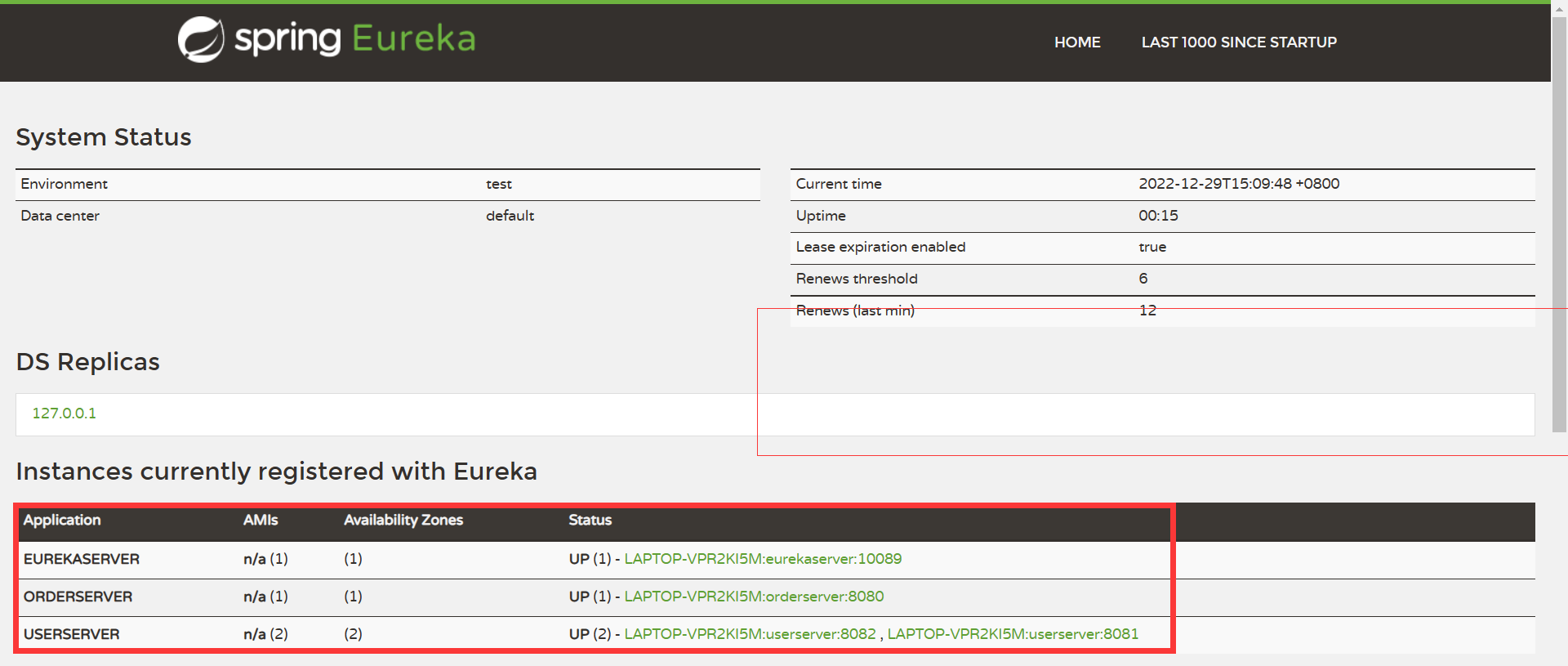Select the EUREKASERVER application name
Screen dimensions: 1568x666
pyautogui.click(x=82, y=559)
